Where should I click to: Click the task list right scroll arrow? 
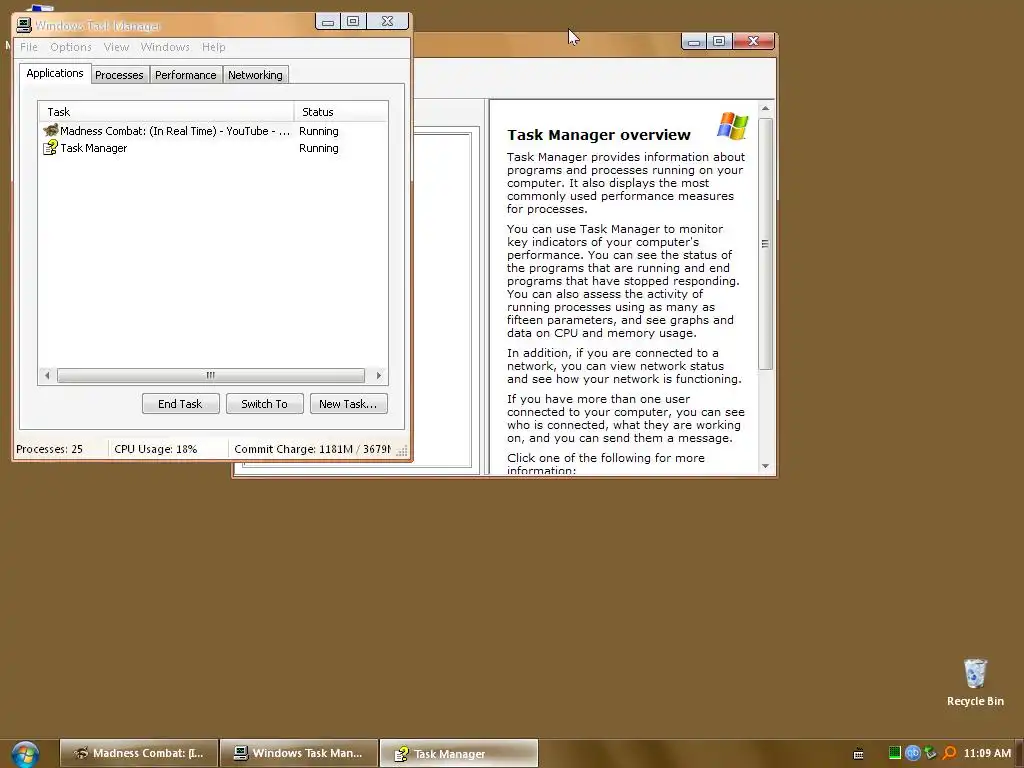(x=379, y=376)
